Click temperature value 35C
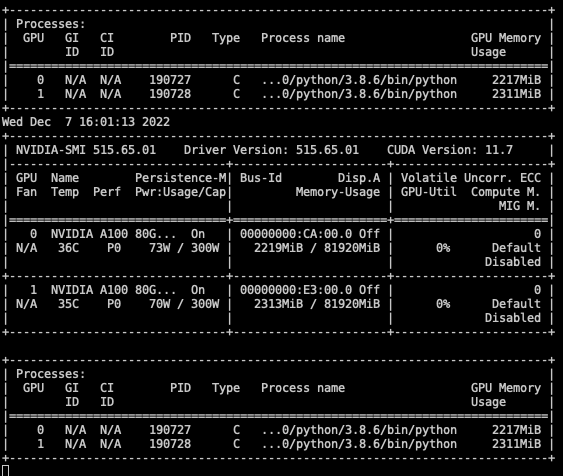 tap(68, 304)
